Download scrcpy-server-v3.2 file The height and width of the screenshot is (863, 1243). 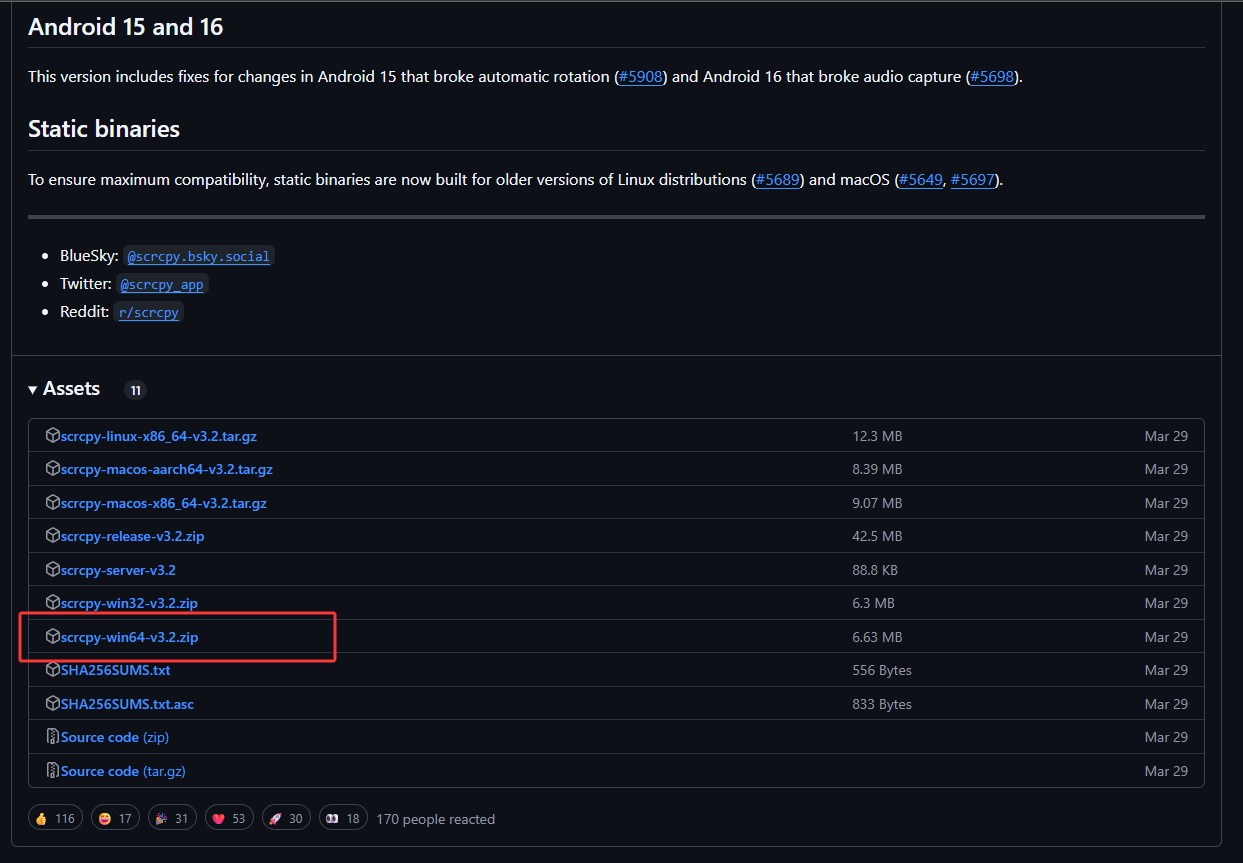118,570
